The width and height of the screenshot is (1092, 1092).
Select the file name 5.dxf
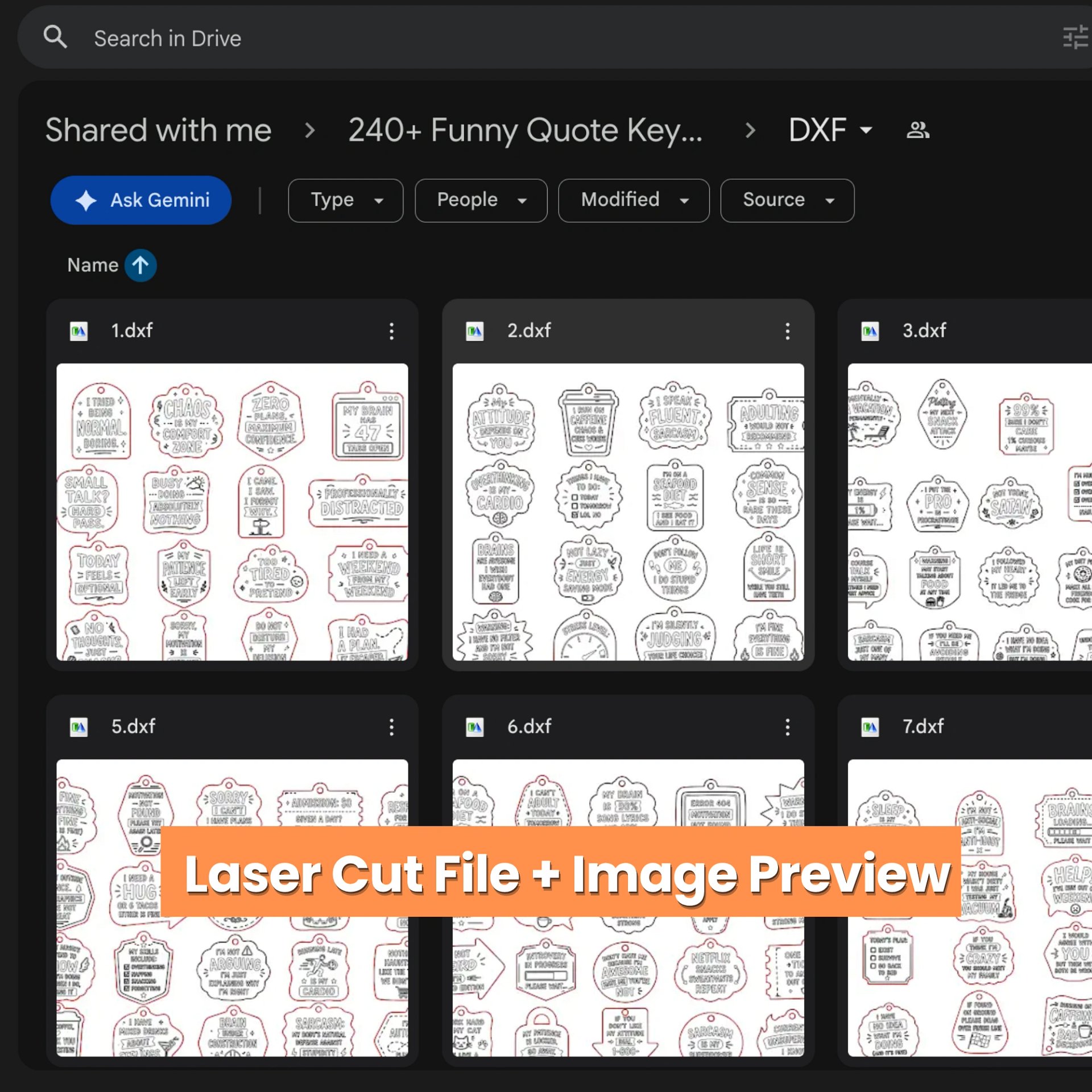click(133, 726)
